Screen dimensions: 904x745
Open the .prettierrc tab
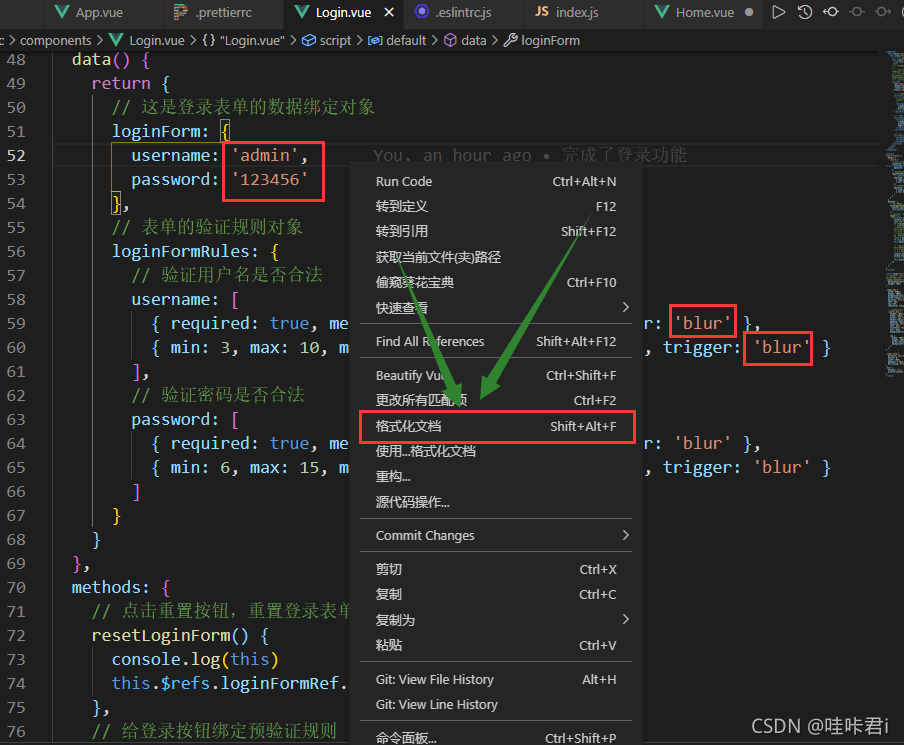(224, 13)
